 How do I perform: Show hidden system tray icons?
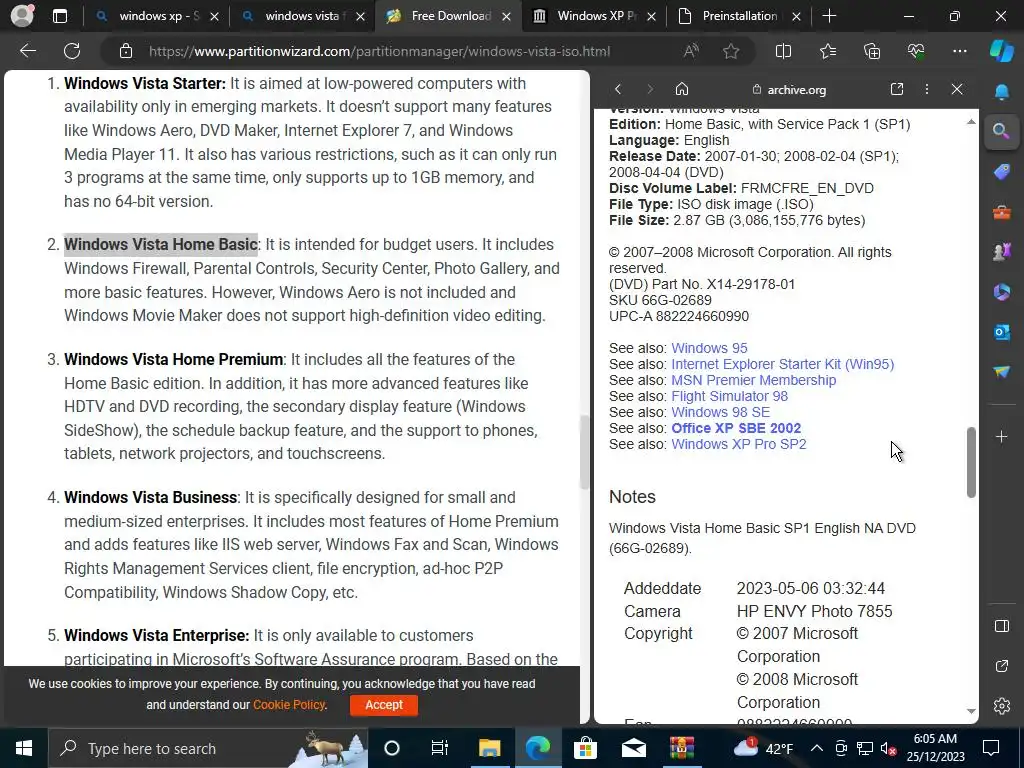817,748
